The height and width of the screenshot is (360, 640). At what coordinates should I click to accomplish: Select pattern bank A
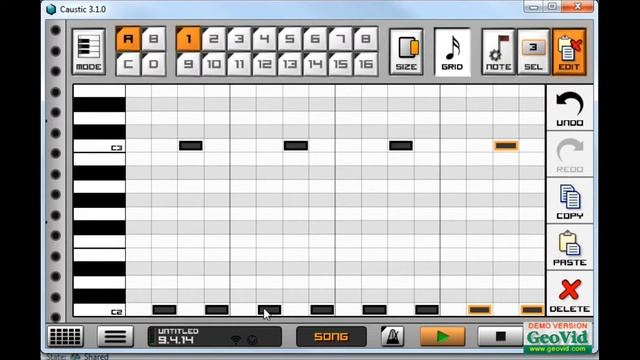[x=128, y=39]
